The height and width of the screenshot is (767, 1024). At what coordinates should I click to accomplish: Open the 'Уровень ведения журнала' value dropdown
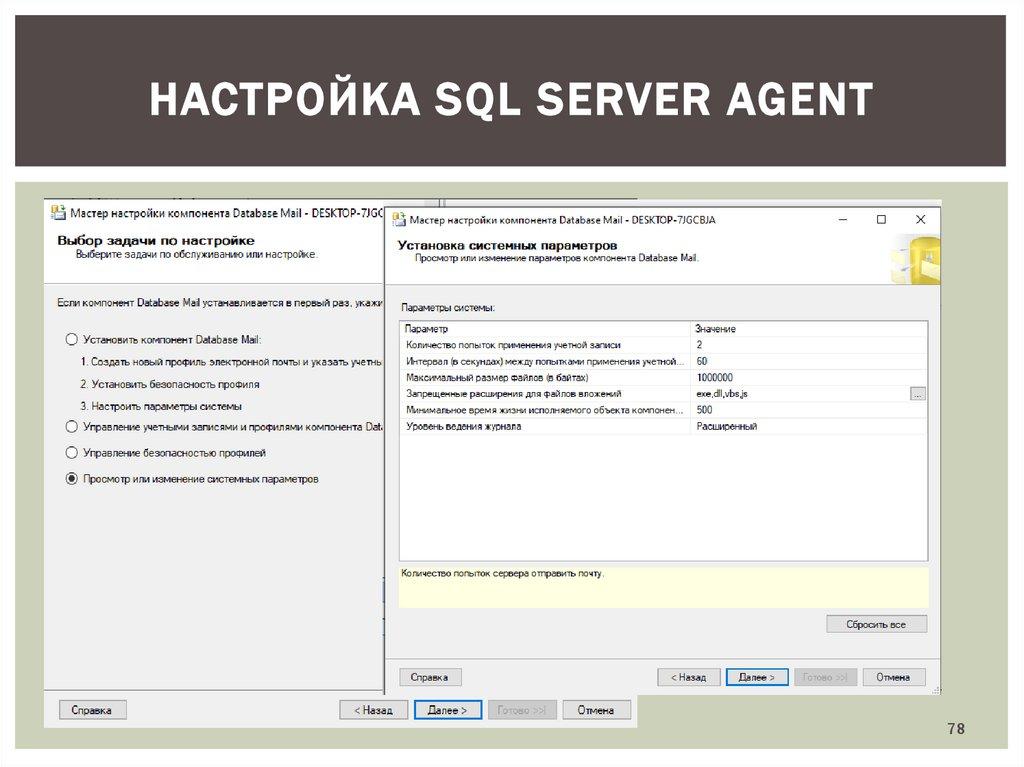point(809,426)
